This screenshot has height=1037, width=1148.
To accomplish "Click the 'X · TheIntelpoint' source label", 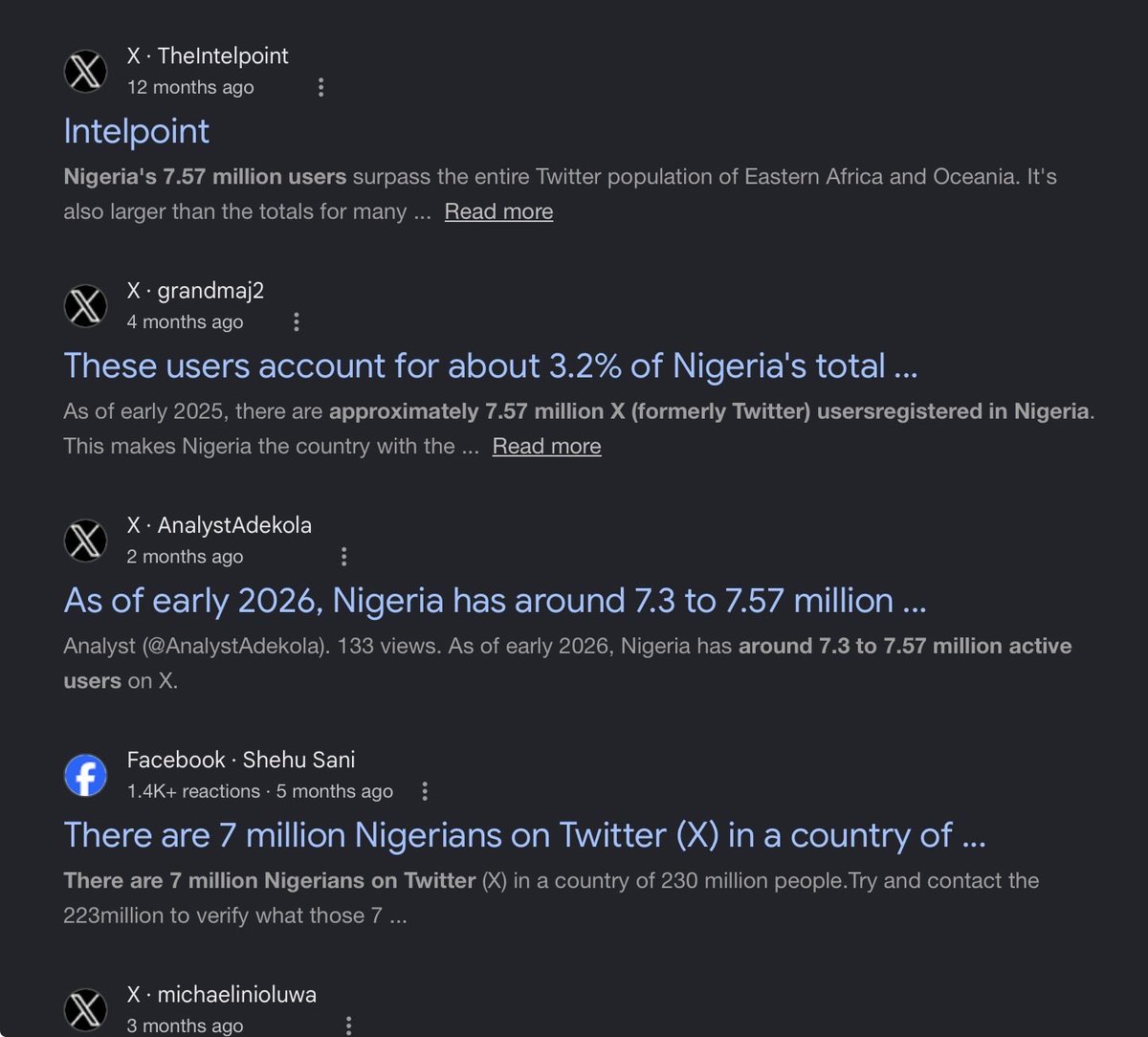I will 208,55.
